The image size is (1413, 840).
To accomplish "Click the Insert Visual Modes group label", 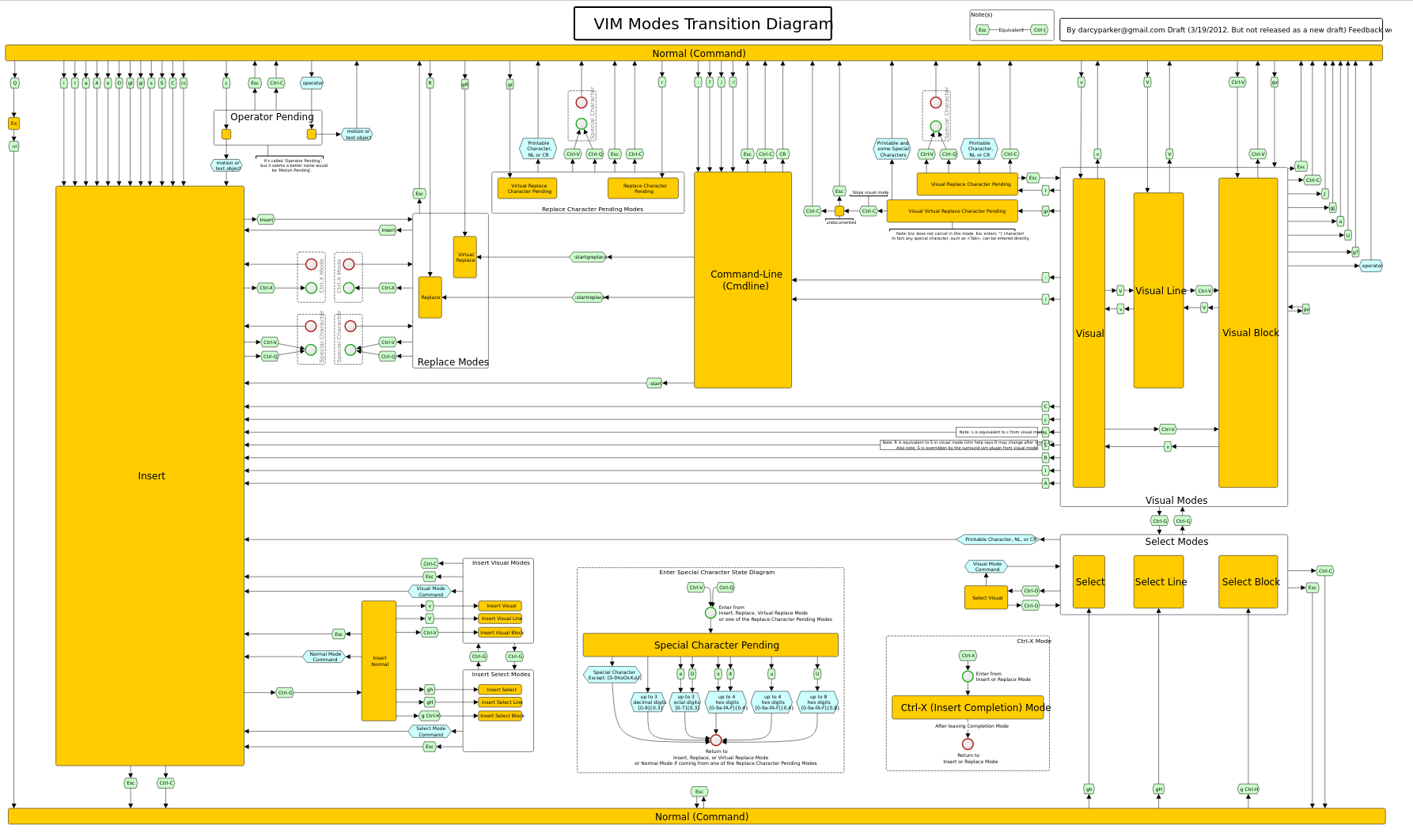I will click(501, 563).
